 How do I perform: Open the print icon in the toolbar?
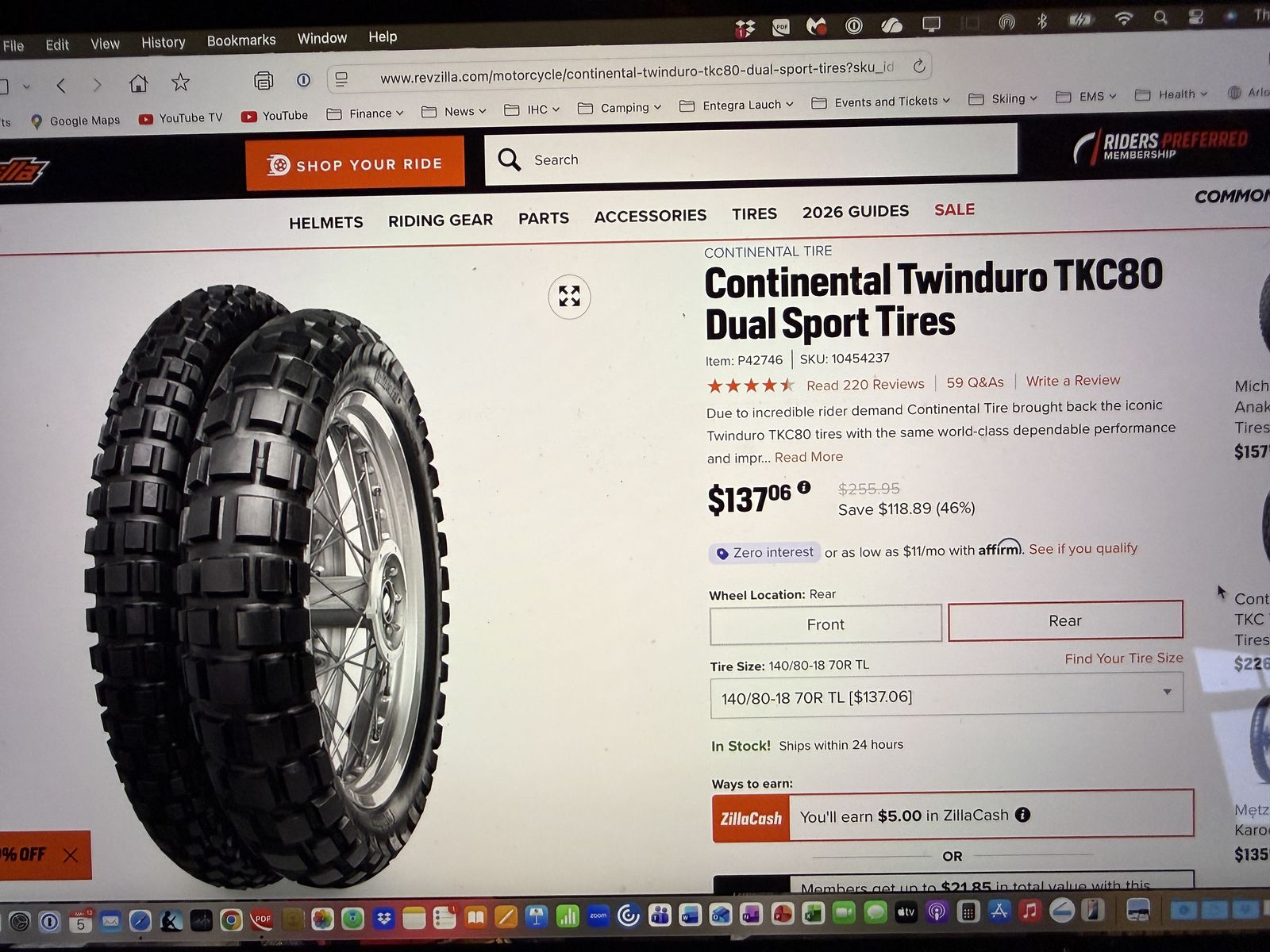[x=264, y=80]
